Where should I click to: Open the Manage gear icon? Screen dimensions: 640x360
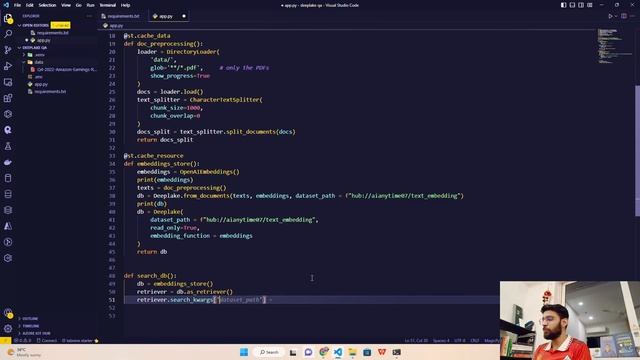(8, 329)
